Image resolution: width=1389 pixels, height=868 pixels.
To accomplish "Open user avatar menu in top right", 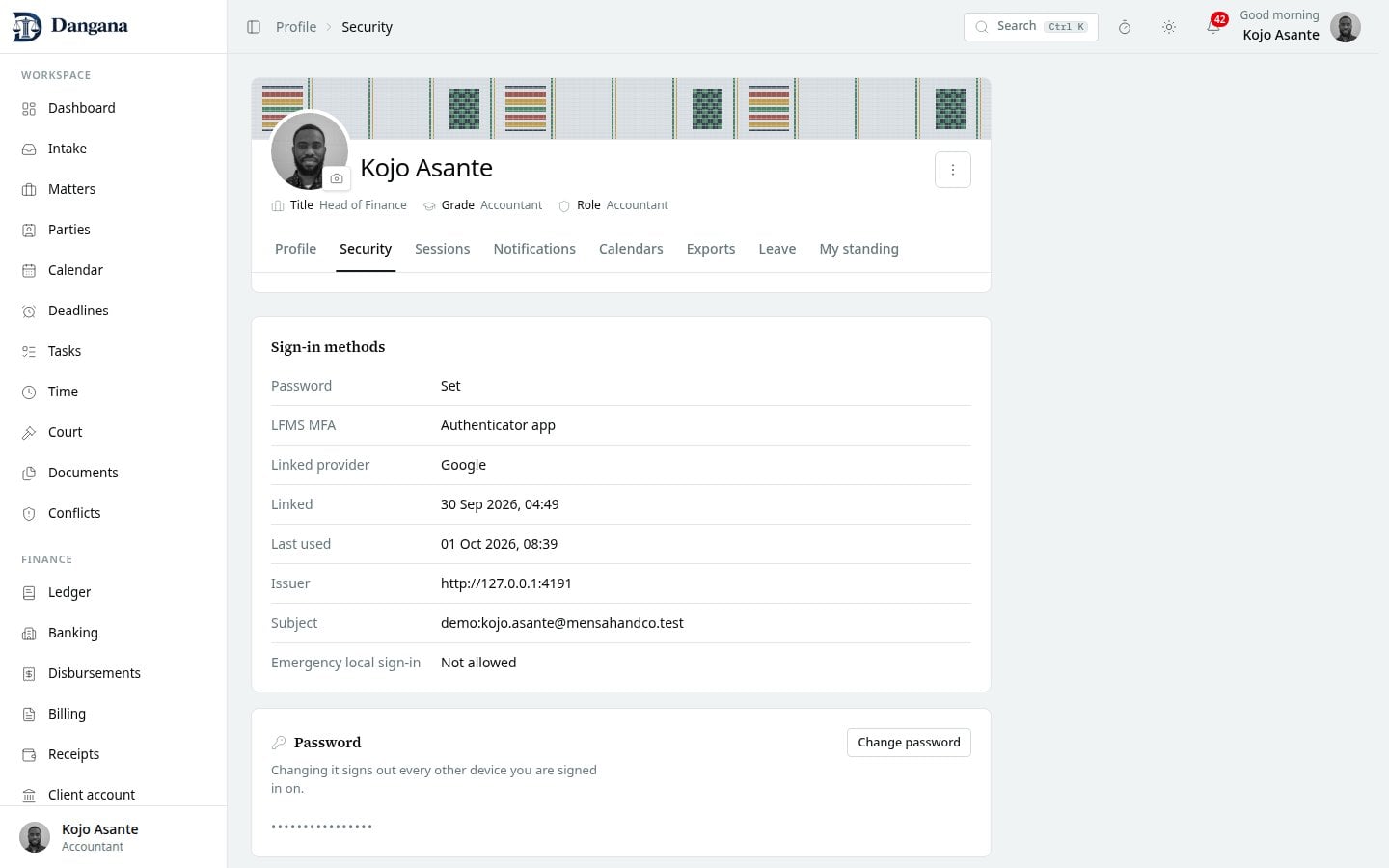I will pos(1346,27).
